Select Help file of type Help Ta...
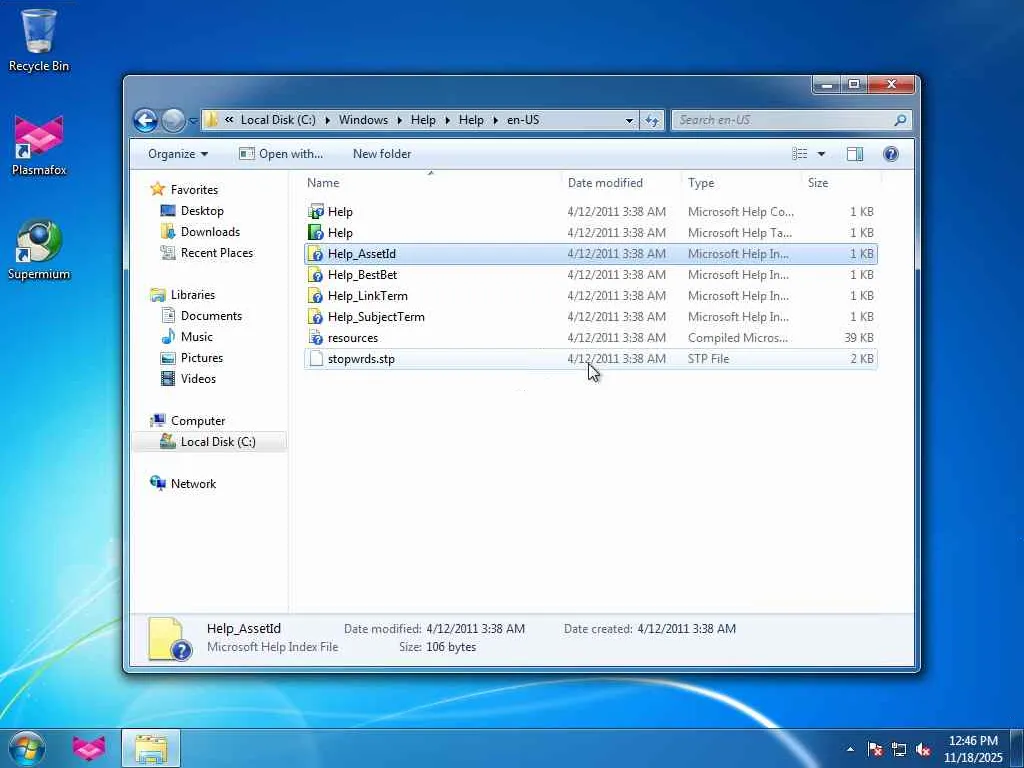 pyautogui.click(x=591, y=232)
